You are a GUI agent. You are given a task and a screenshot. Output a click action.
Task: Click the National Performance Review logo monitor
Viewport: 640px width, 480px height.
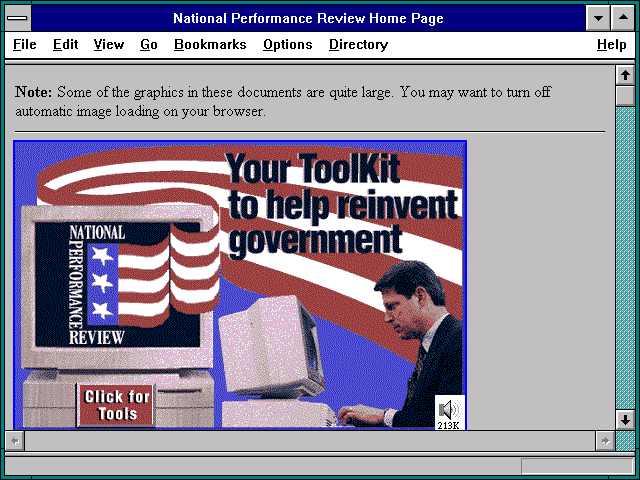click(117, 286)
